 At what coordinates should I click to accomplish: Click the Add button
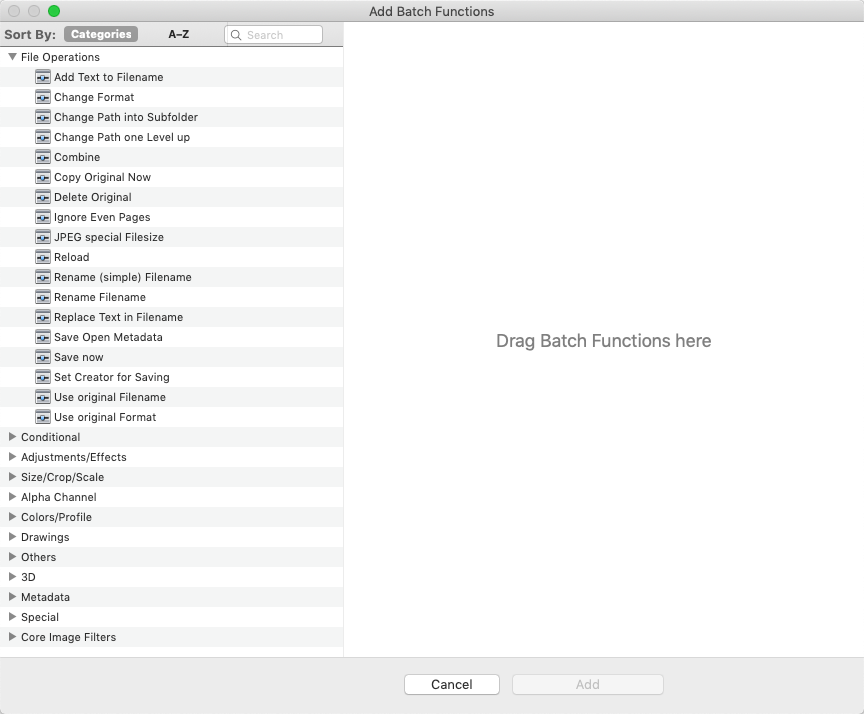click(588, 684)
